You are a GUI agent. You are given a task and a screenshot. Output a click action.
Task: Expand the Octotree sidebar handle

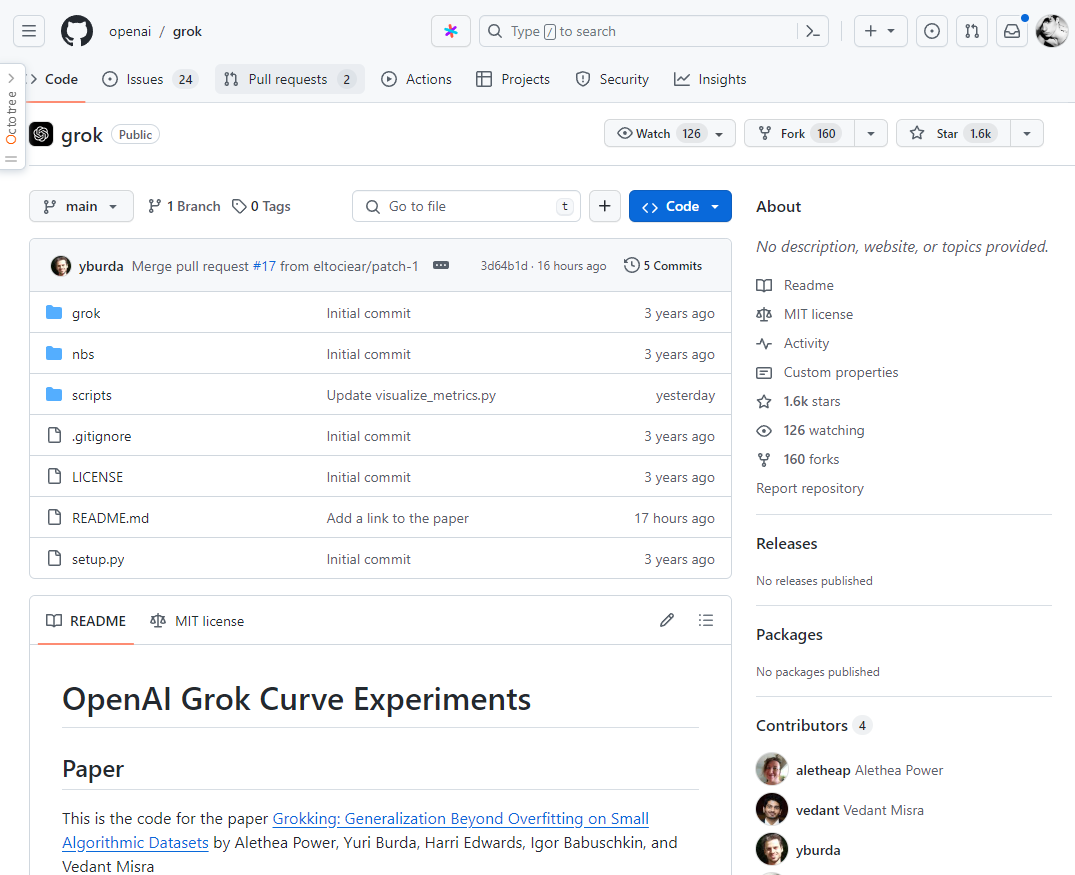(x=12, y=117)
